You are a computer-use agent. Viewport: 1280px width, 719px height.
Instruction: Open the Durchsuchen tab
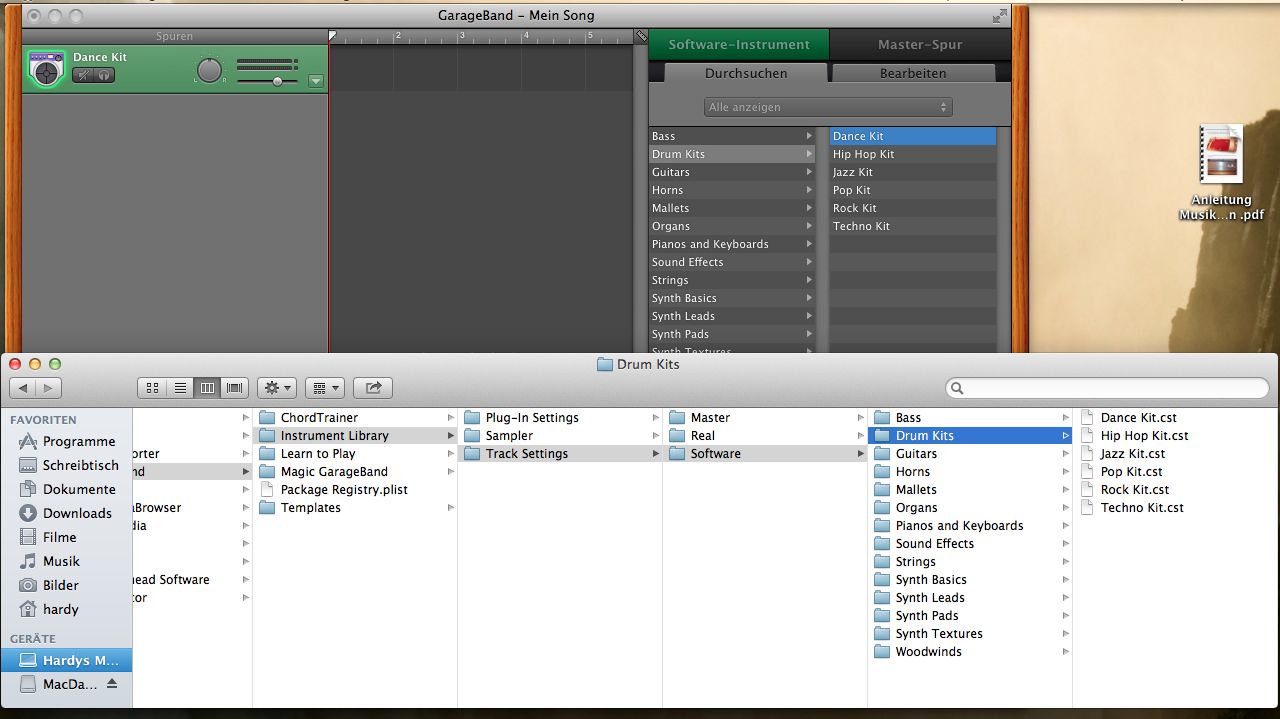coord(746,73)
